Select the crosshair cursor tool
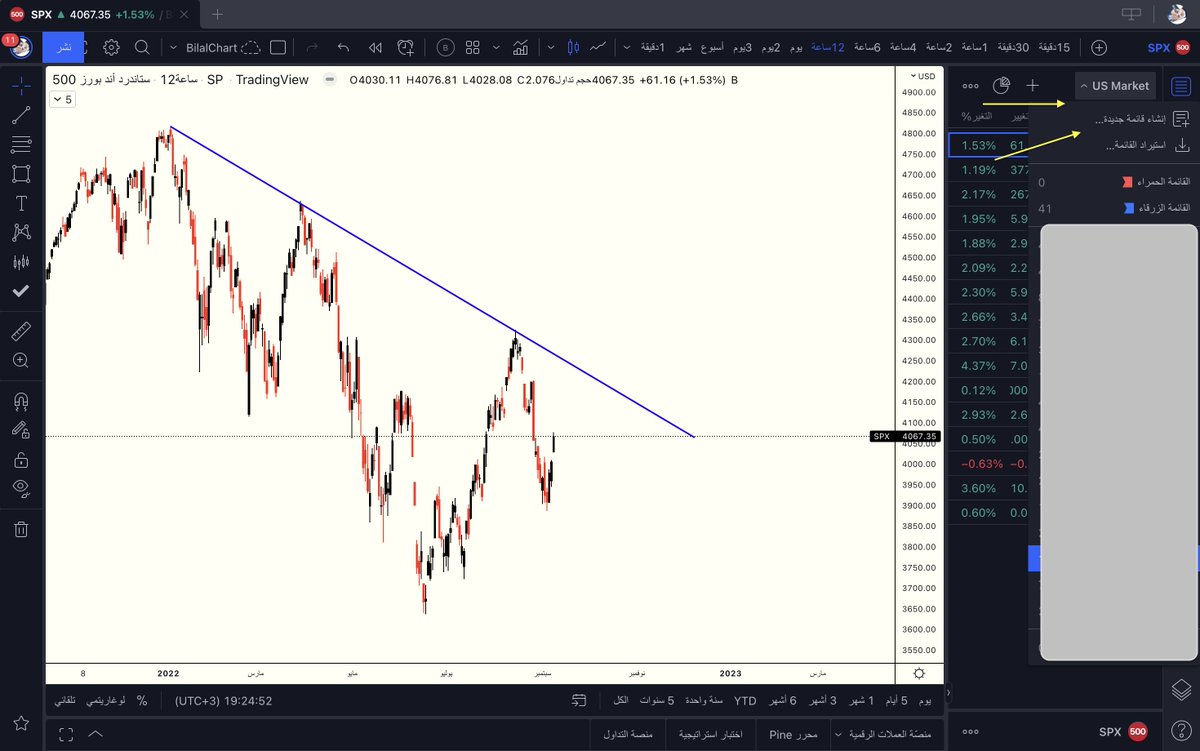This screenshot has width=1200, height=751. coord(21,86)
